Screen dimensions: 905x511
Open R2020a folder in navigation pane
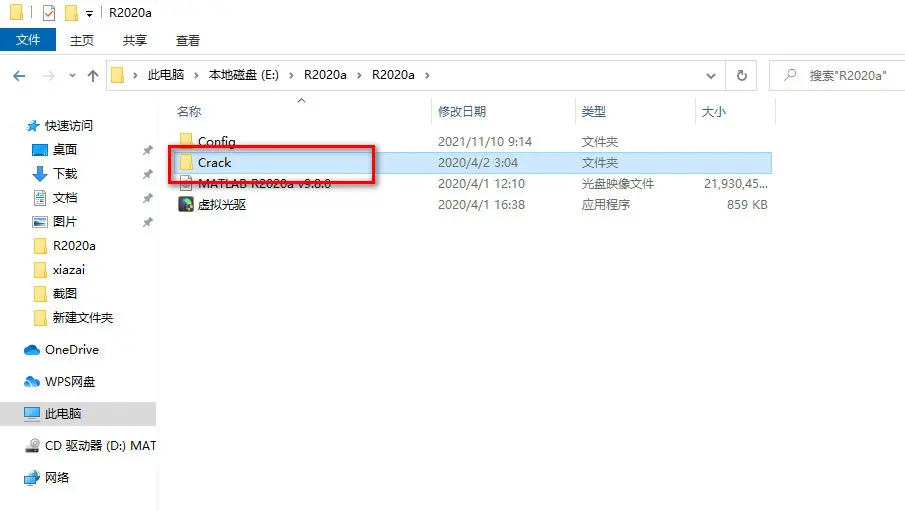(74, 246)
